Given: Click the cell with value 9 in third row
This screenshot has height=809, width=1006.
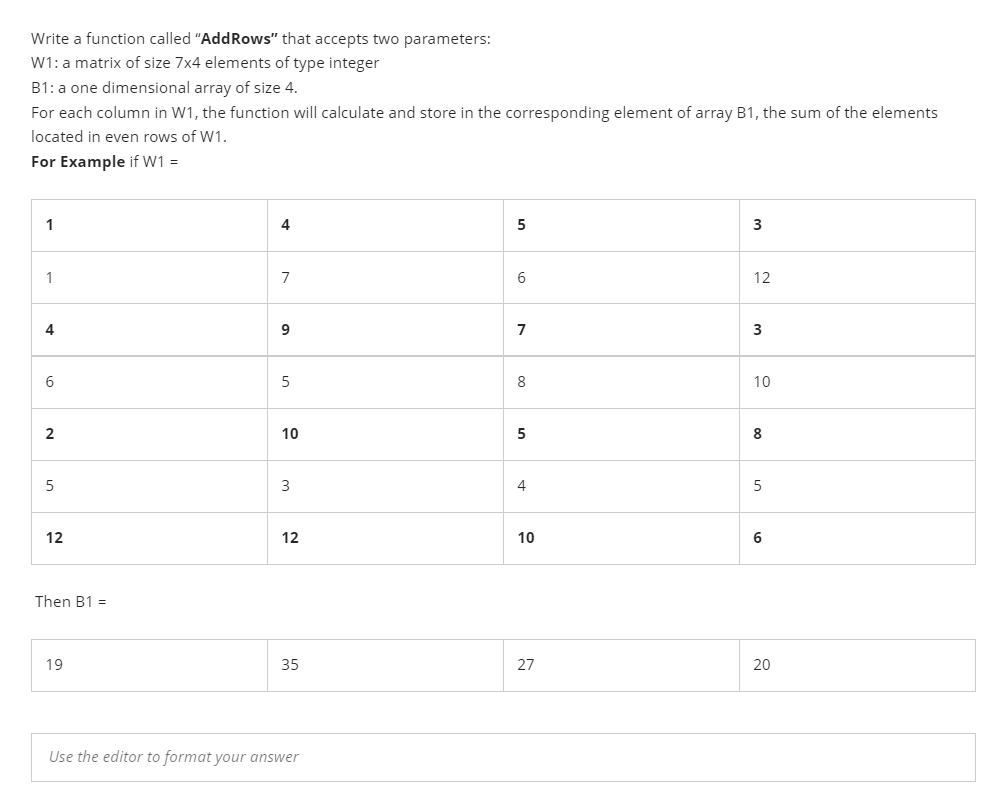Looking at the screenshot, I should [384, 329].
